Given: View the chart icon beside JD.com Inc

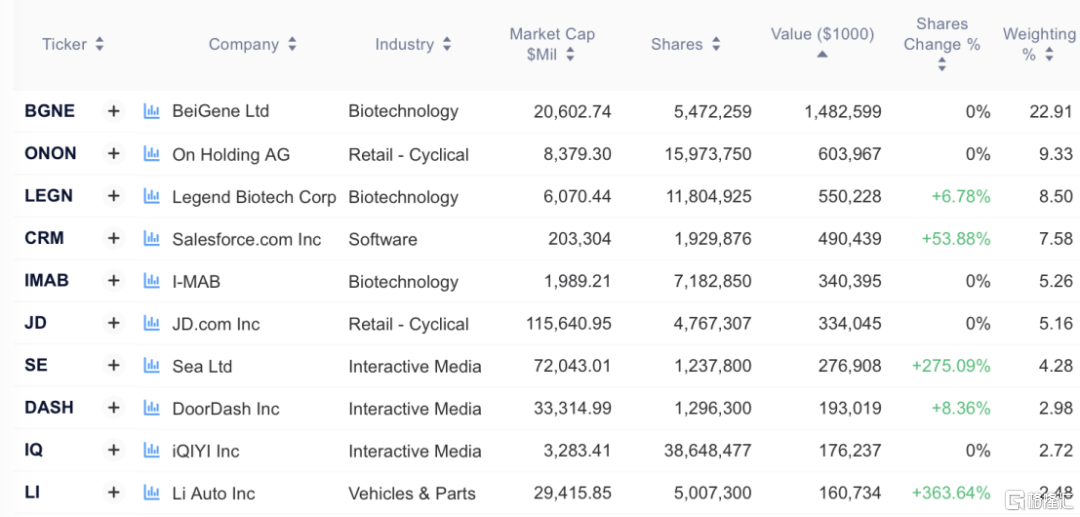Looking at the screenshot, I should [x=152, y=323].
